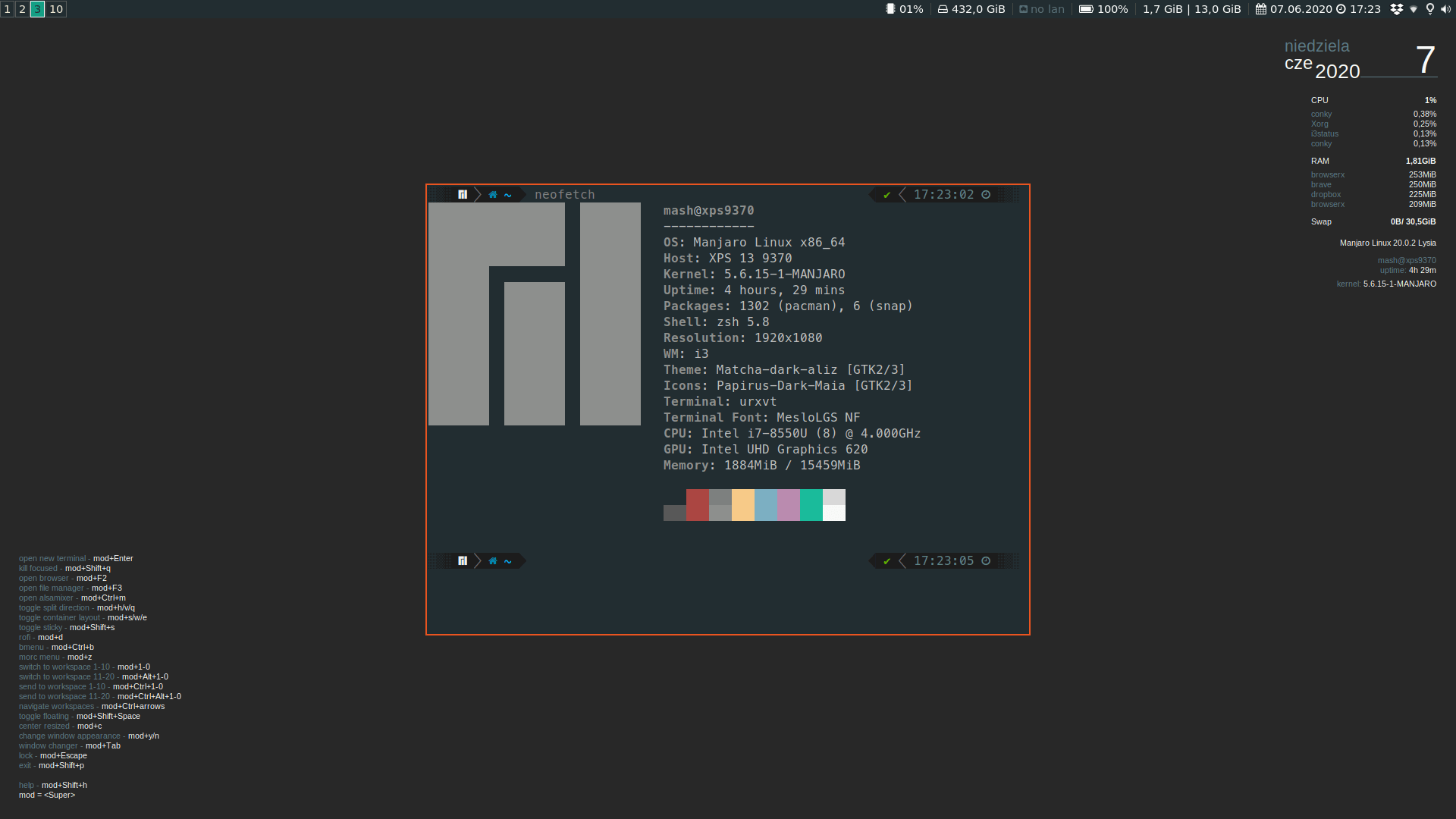The image size is (1456, 819).
Task: Click 'mod = <Super>' hint text
Action: [x=47, y=795]
